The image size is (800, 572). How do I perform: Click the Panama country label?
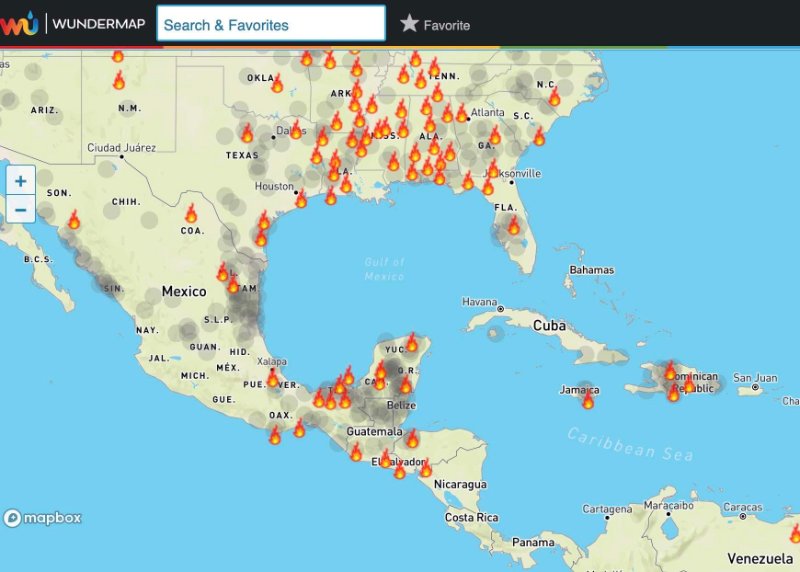533,542
